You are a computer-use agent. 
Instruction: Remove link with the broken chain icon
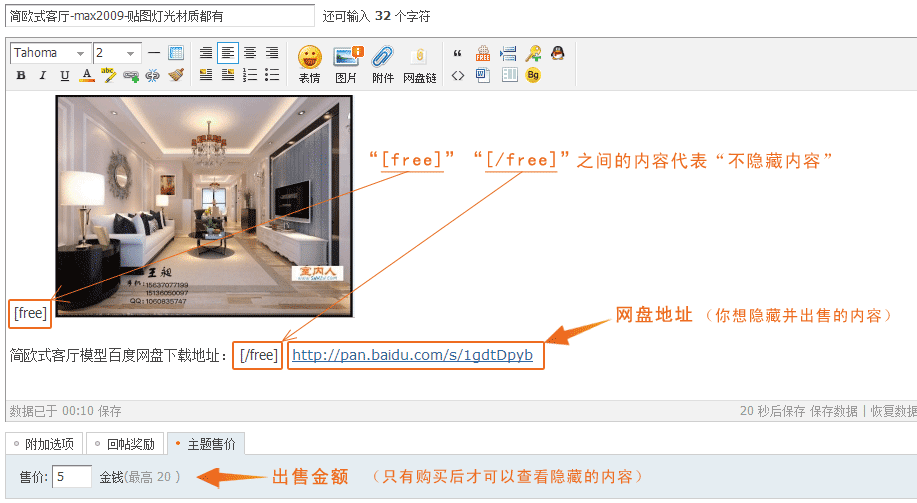click(x=153, y=75)
